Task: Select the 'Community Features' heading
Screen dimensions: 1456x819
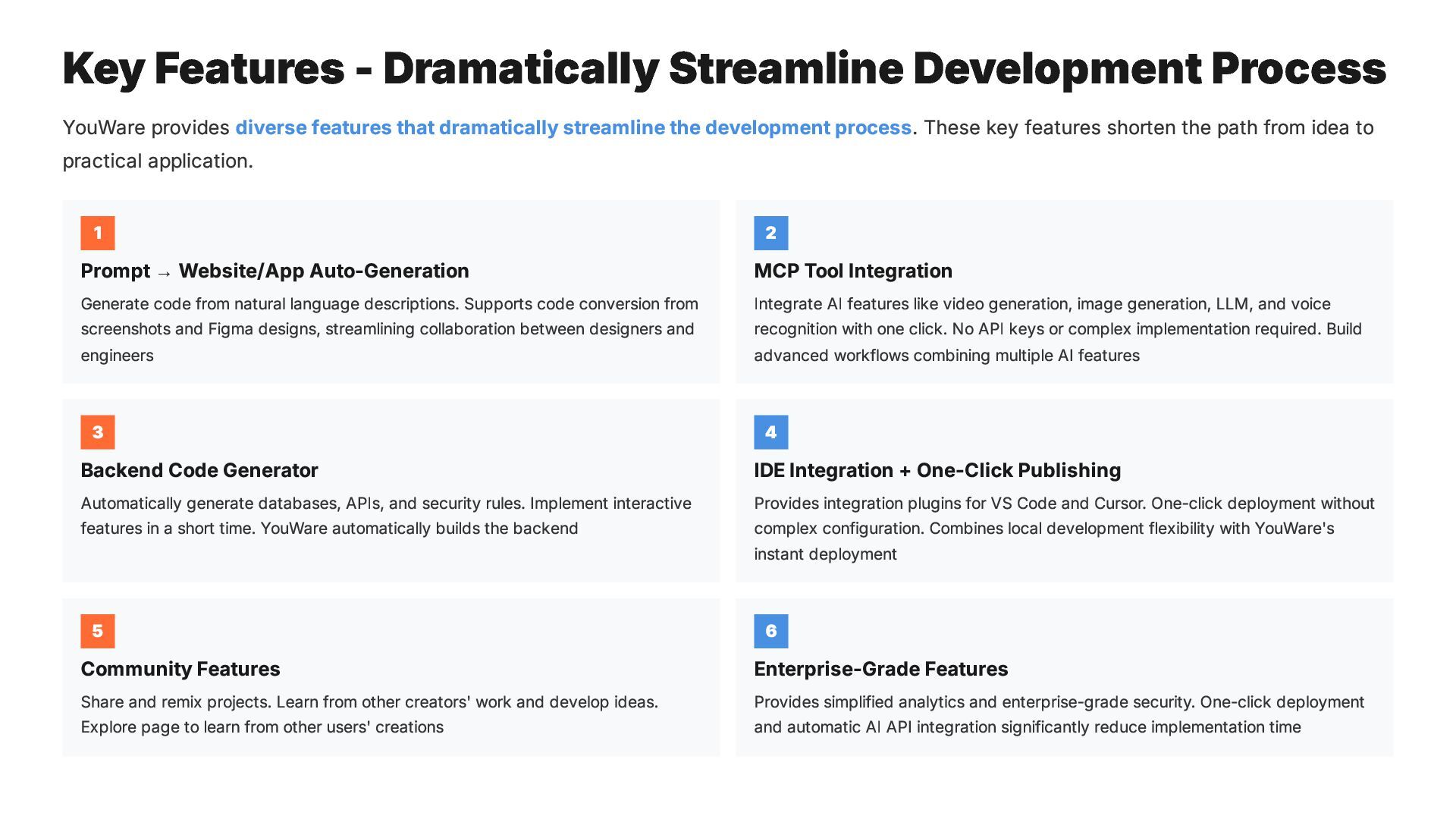Action: (180, 669)
